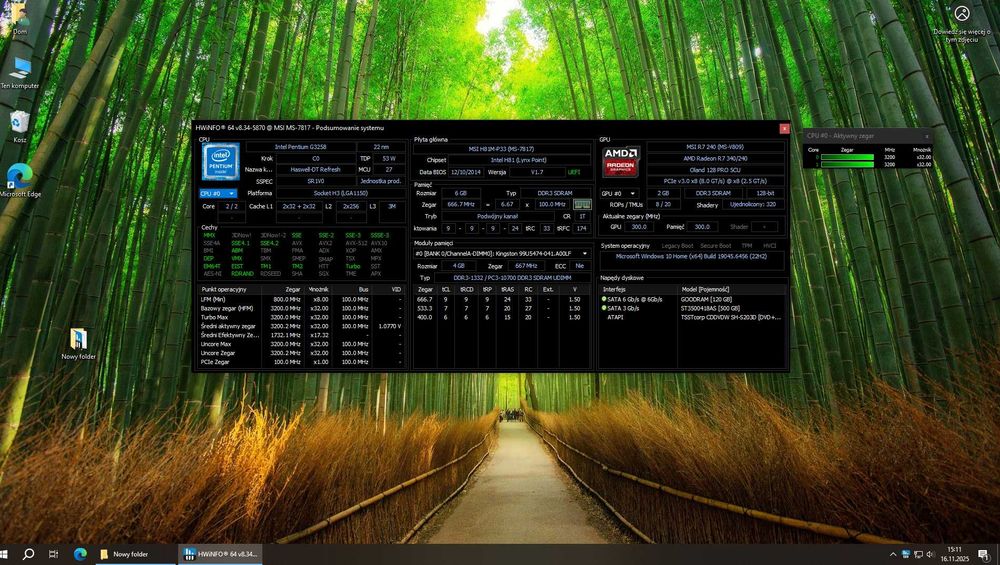Select the Nowy folder desktop icon
The image size is (1000, 565).
(x=78, y=344)
